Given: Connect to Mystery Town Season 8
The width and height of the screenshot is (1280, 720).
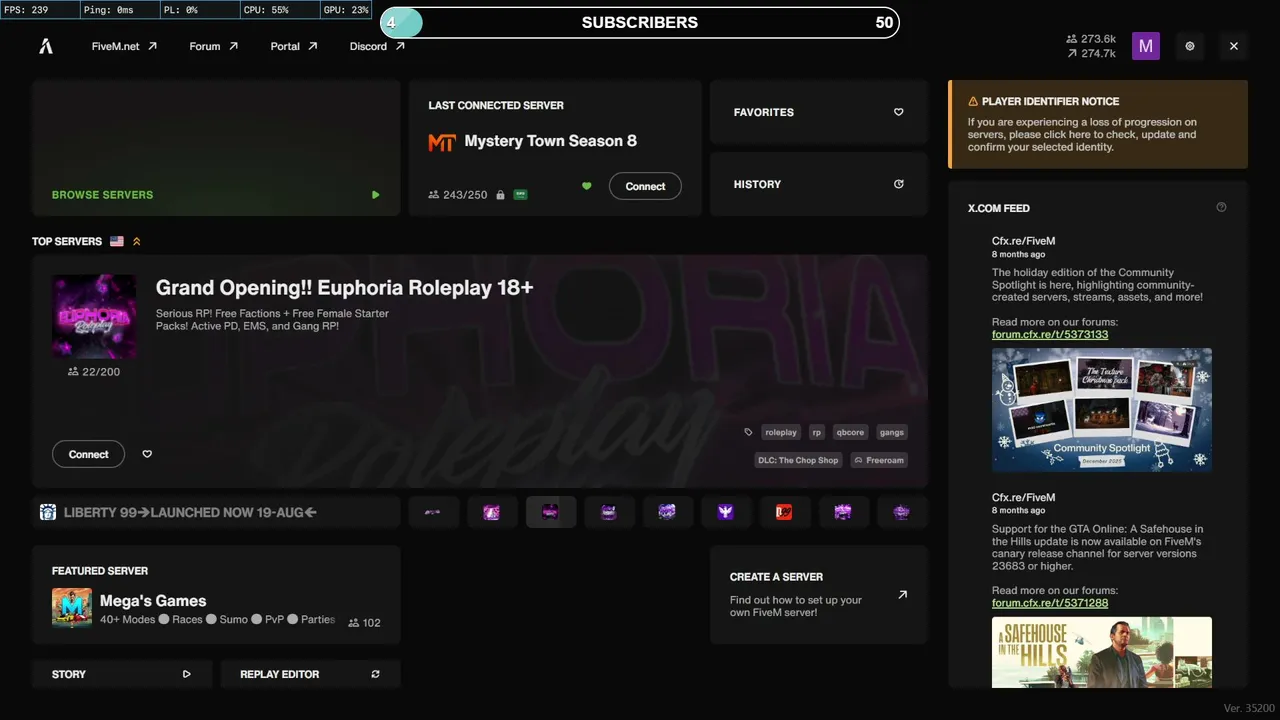Looking at the screenshot, I should [645, 186].
